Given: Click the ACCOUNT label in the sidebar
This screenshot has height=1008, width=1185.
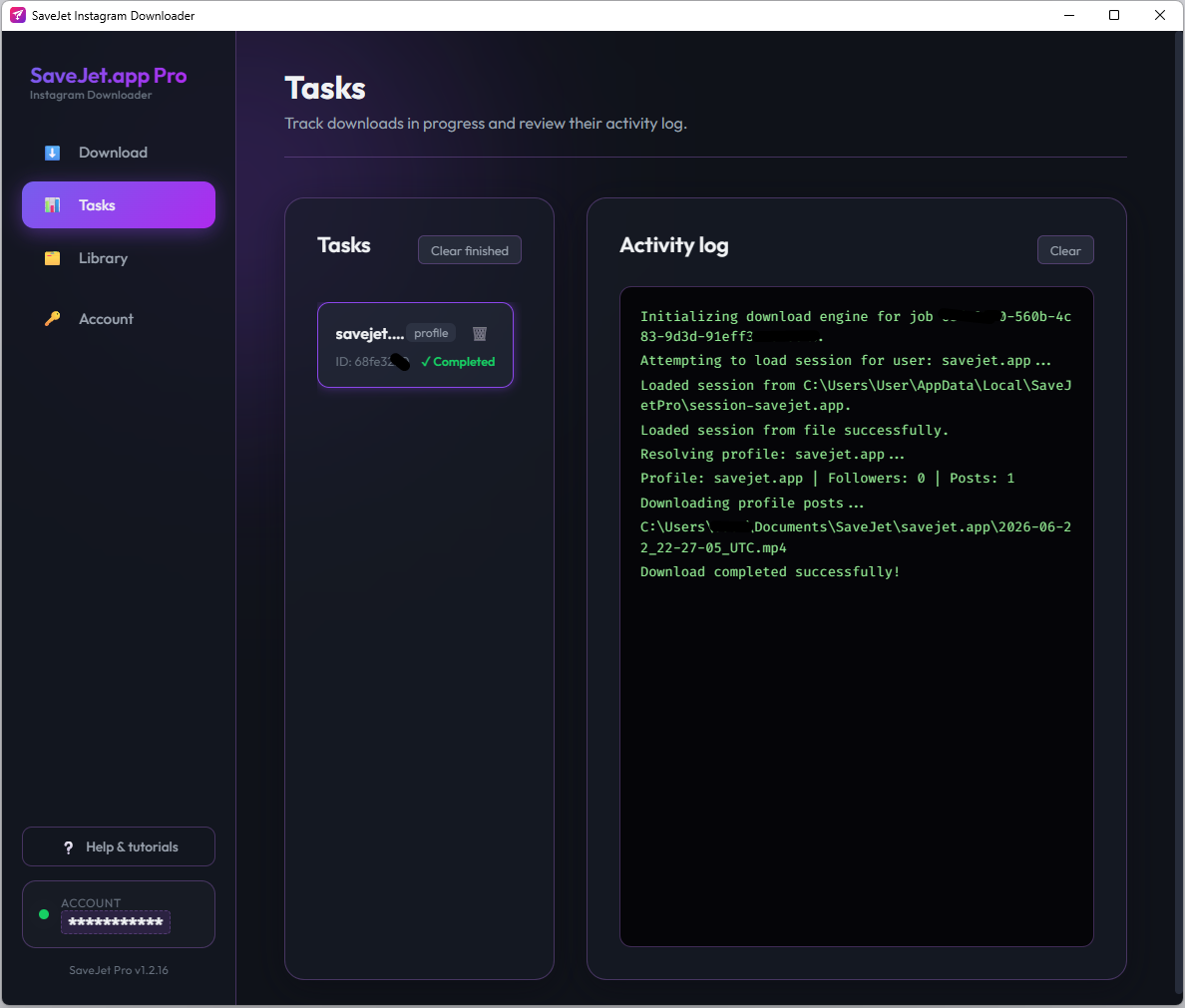Looking at the screenshot, I should click(91, 903).
